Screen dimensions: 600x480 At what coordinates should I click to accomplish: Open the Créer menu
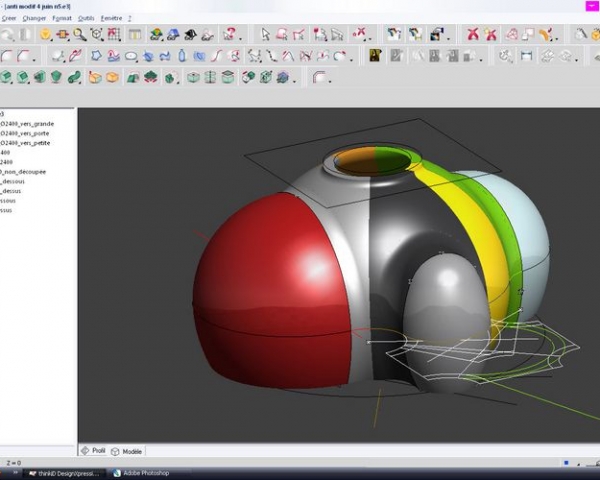click(8, 18)
